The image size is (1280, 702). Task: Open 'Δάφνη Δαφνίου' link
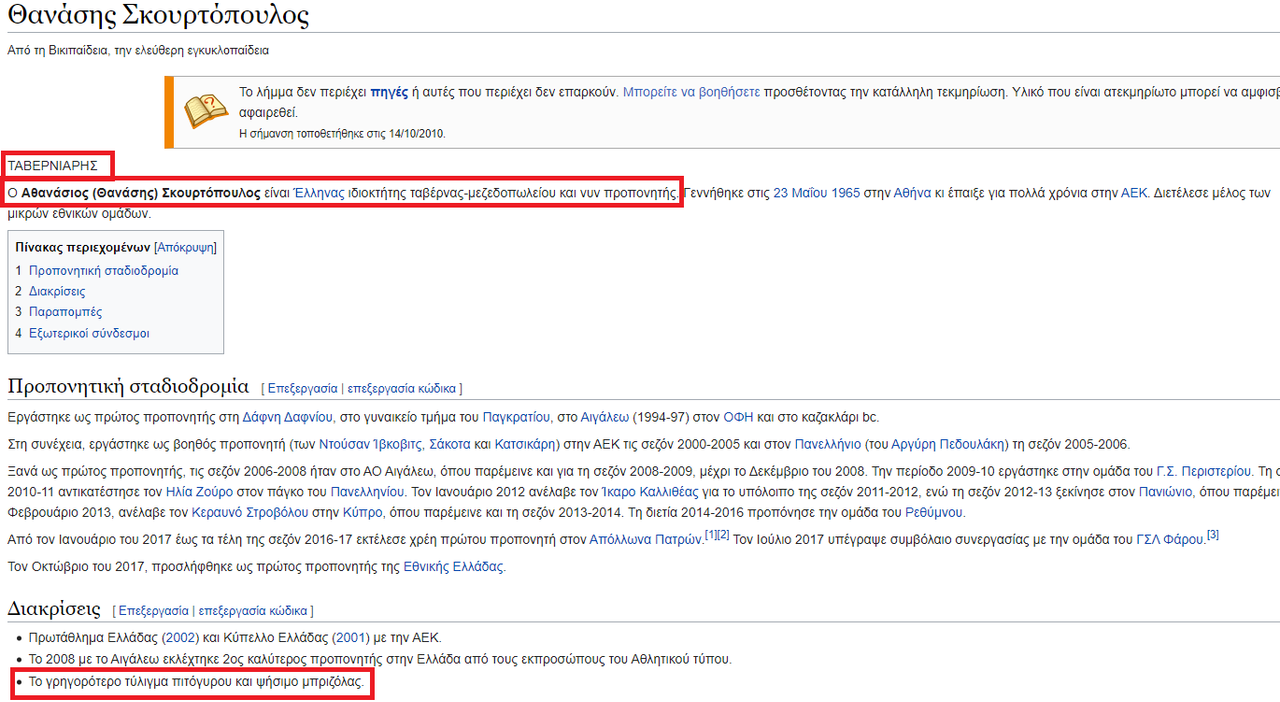287,417
